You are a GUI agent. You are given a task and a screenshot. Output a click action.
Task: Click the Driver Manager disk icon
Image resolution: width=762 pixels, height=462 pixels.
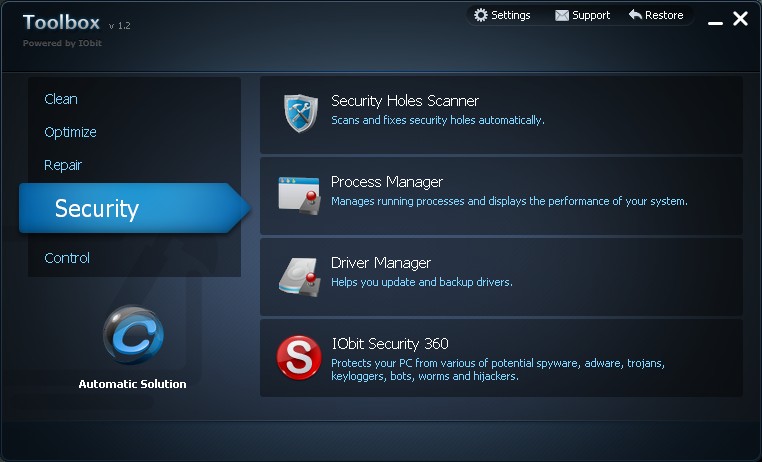tap(300, 277)
